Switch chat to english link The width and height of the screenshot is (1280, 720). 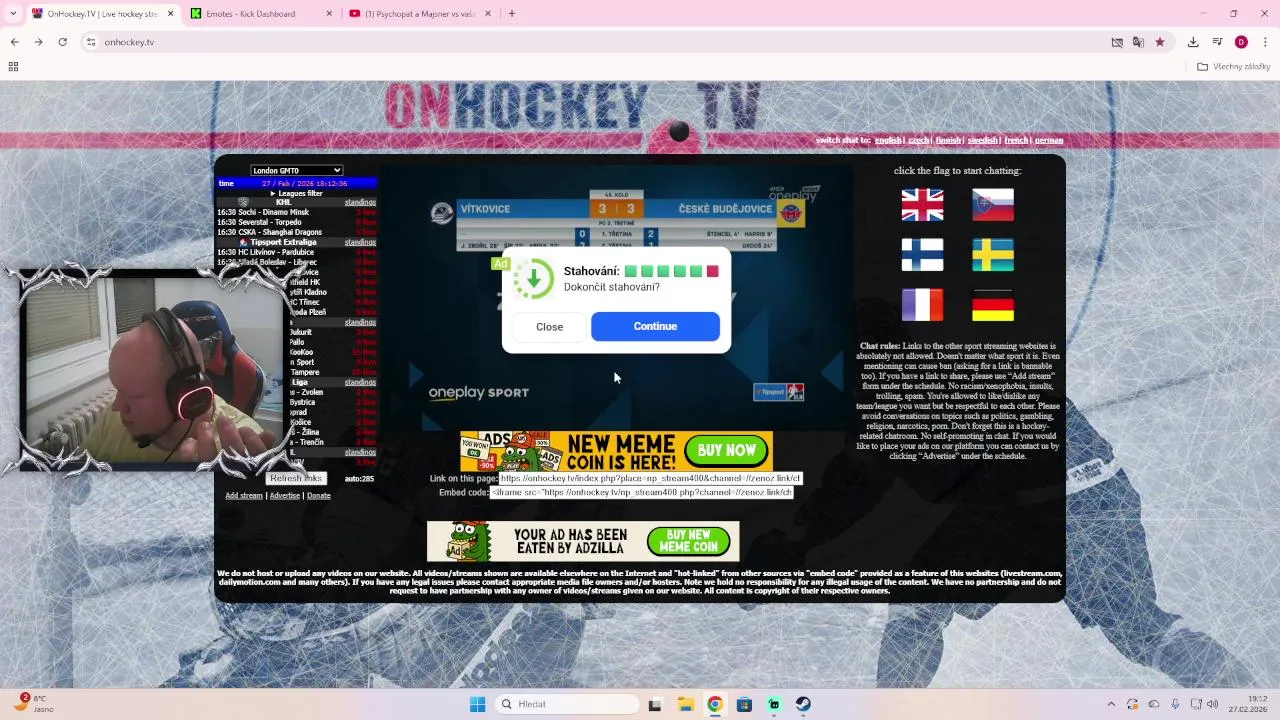click(888, 140)
